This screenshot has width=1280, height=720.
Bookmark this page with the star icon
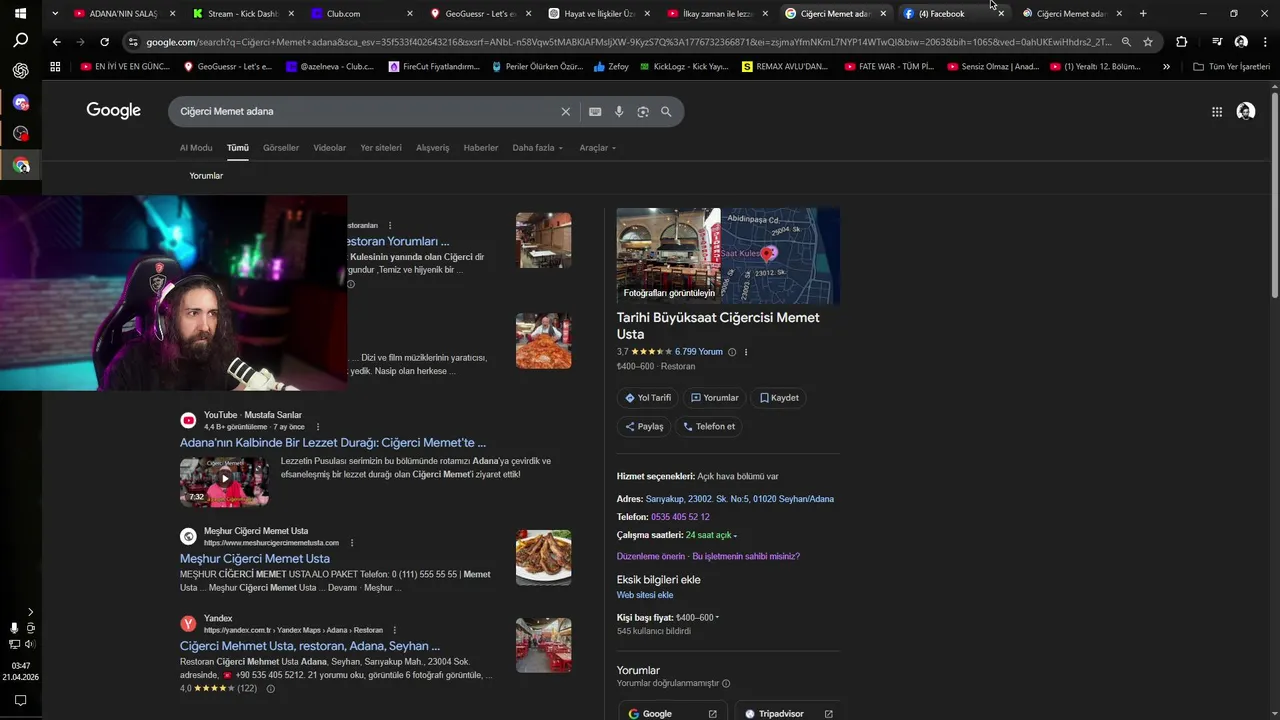pyautogui.click(x=1148, y=42)
